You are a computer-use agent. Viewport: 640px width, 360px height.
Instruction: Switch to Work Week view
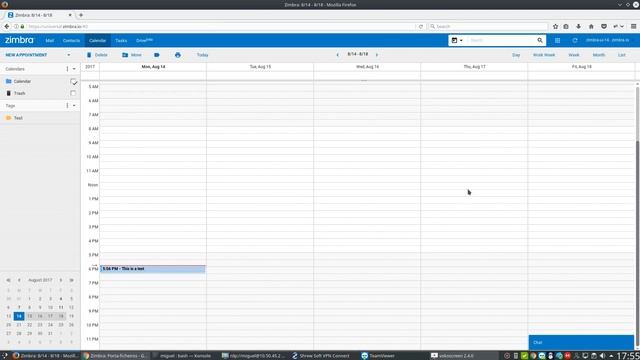point(544,55)
